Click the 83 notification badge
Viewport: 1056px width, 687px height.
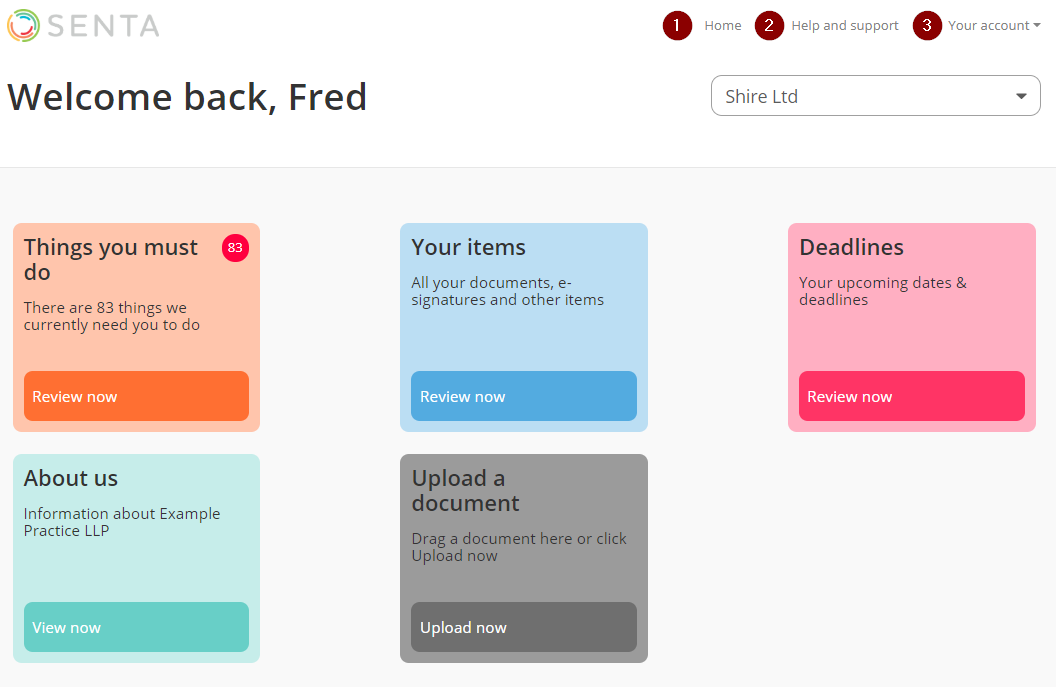tap(235, 248)
